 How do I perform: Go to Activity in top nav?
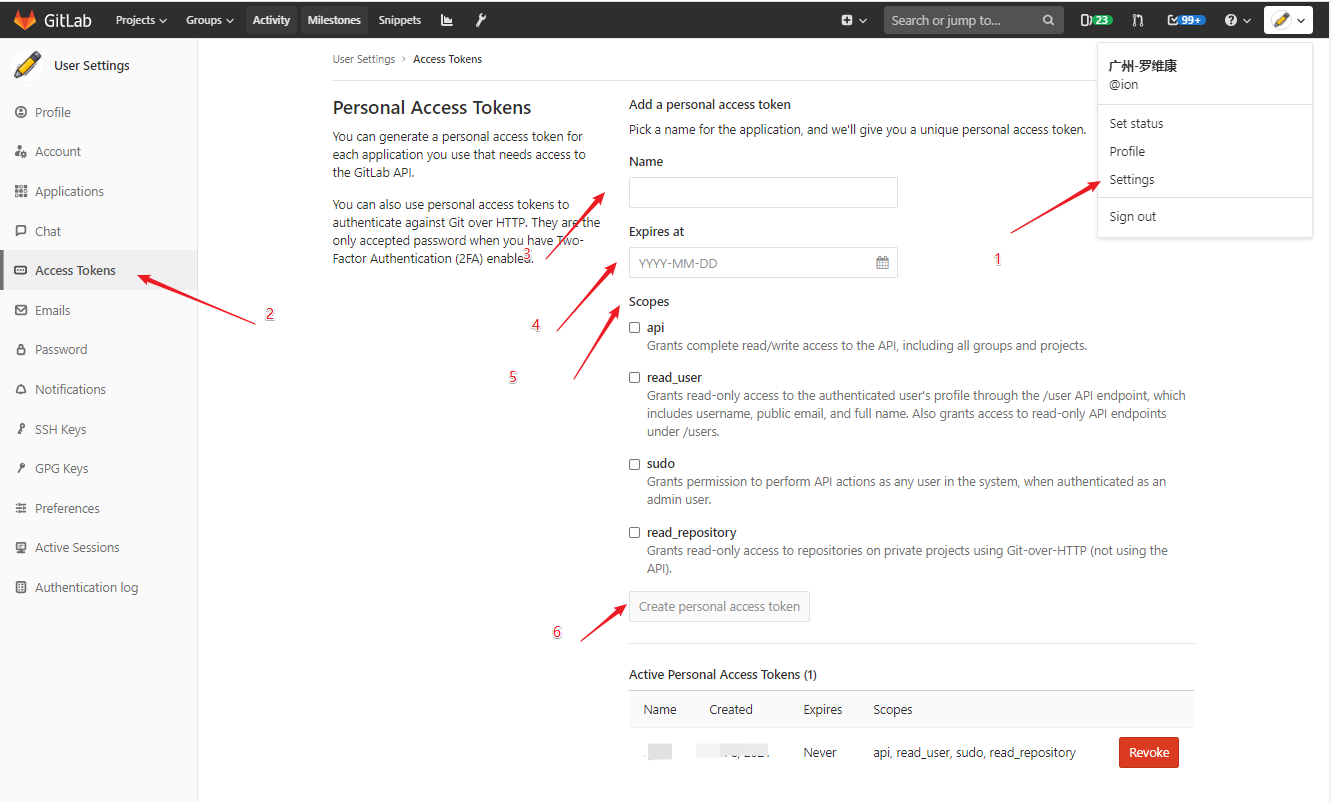tap(271, 20)
